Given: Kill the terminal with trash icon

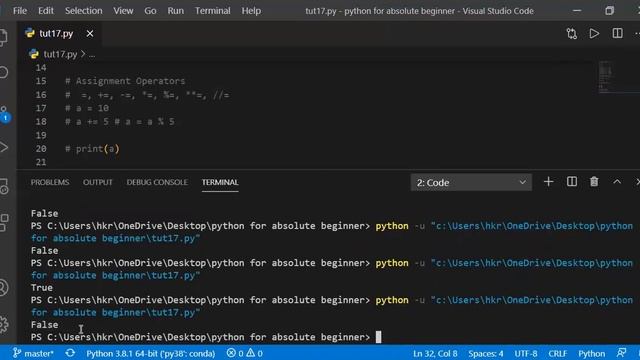Looking at the screenshot, I should tap(594, 182).
